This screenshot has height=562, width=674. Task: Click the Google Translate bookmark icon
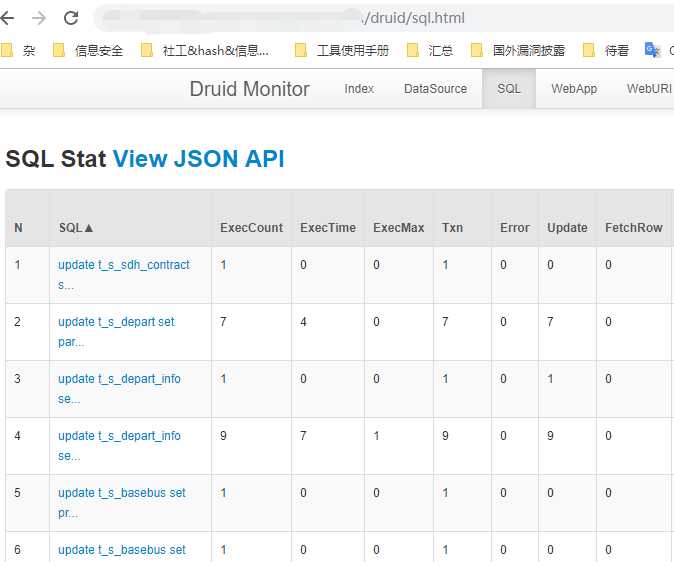click(x=652, y=50)
